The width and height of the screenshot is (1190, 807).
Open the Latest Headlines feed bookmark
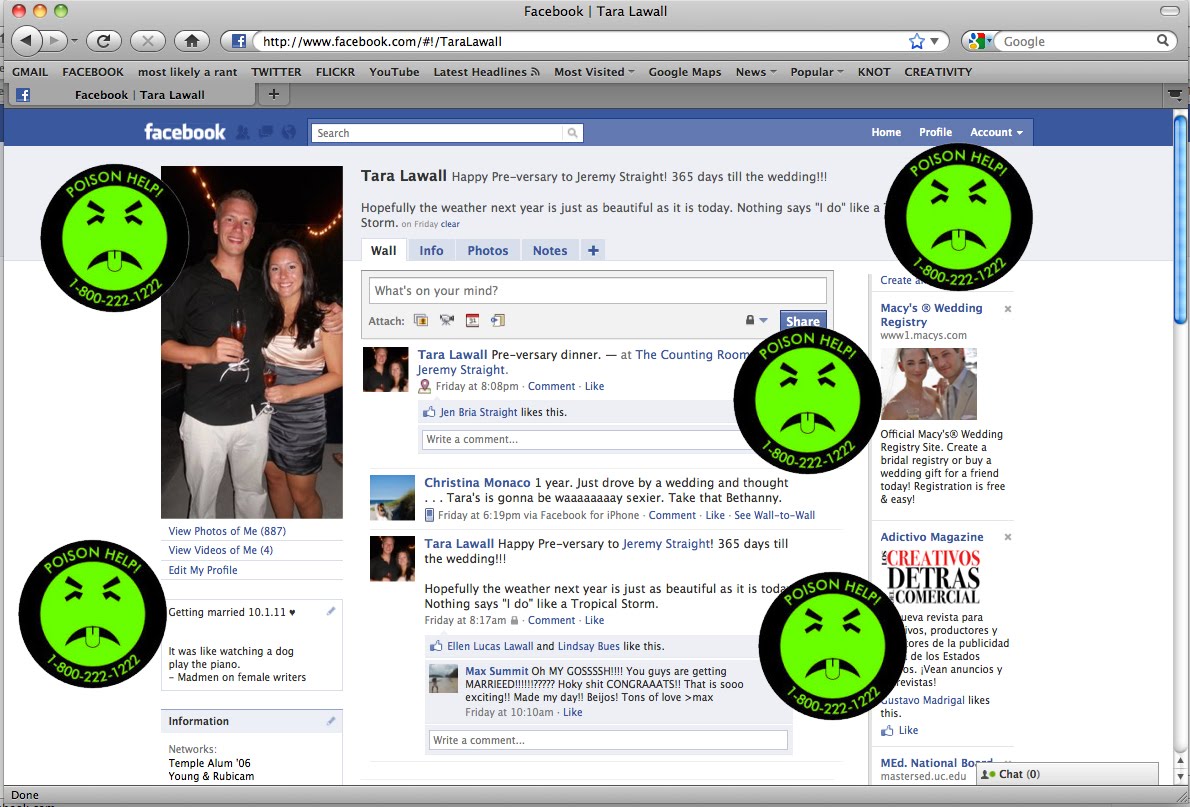point(486,71)
